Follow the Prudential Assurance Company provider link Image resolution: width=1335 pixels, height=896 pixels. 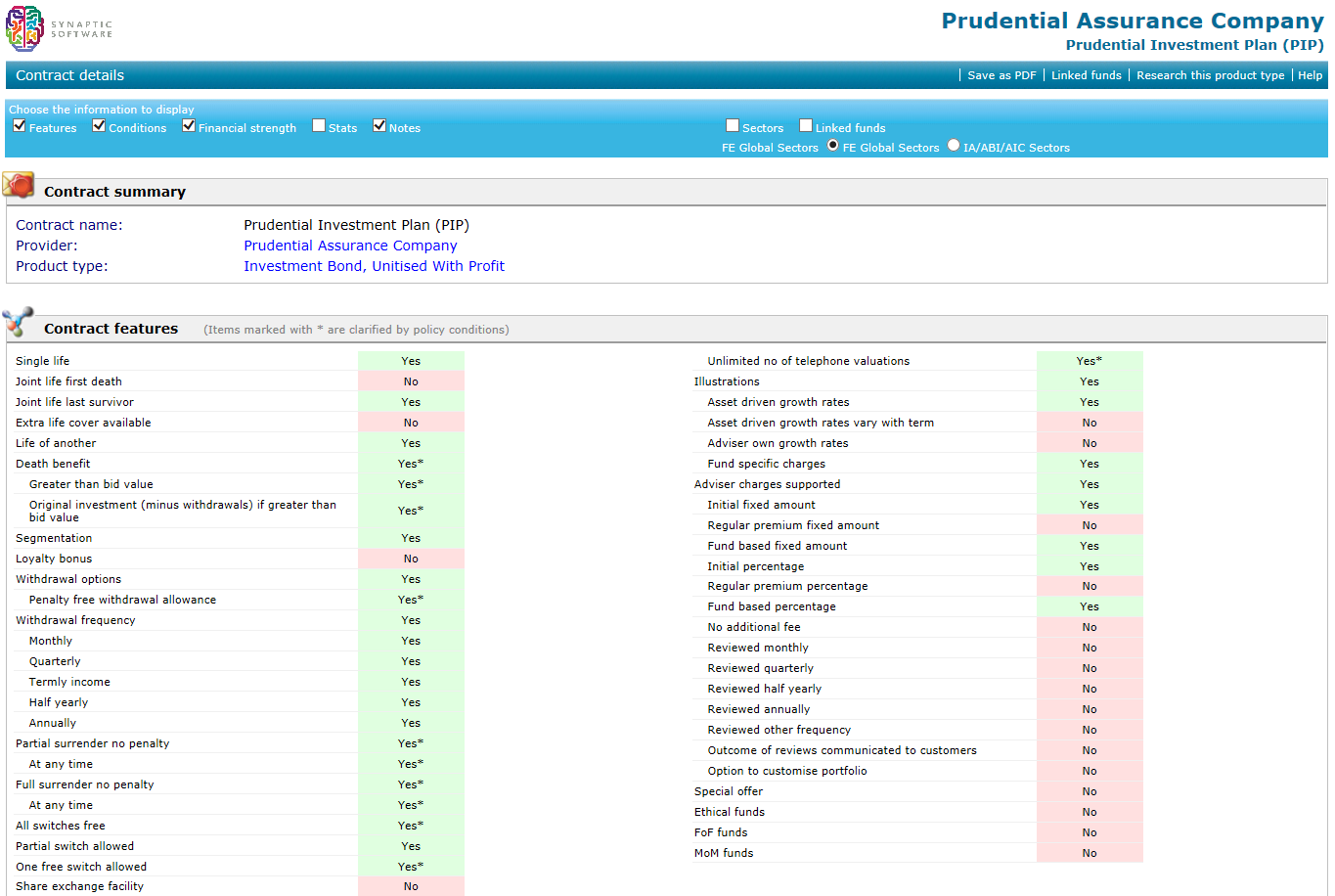click(x=350, y=246)
